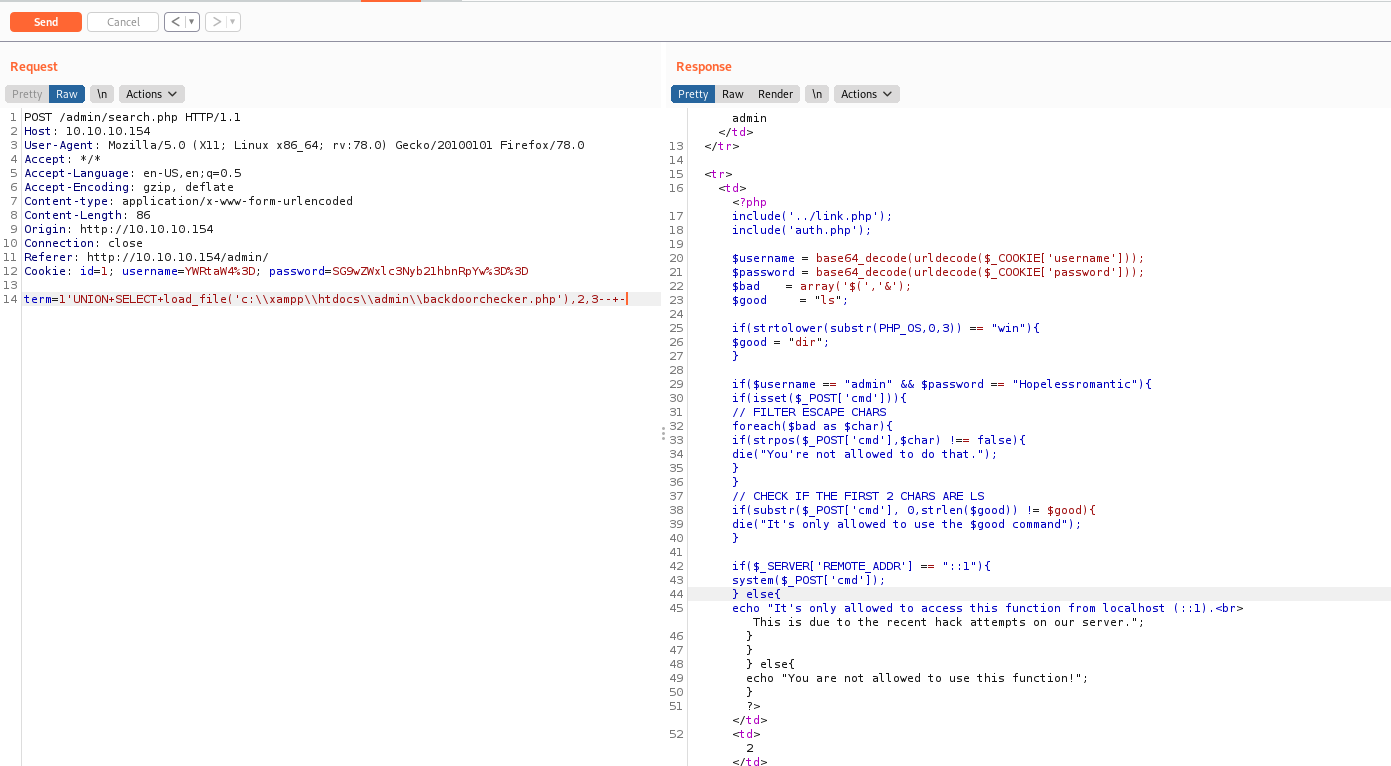Click the Referer header line
This screenshot has height=766, width=1391.
click(146, 257)
